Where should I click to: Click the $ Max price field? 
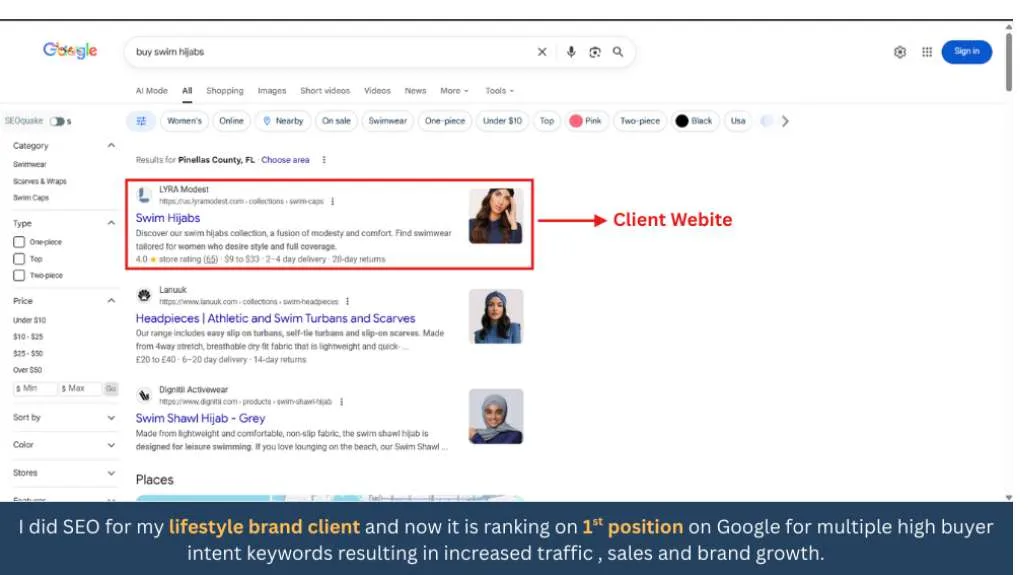pyautogui.click(x=80, y=389)
